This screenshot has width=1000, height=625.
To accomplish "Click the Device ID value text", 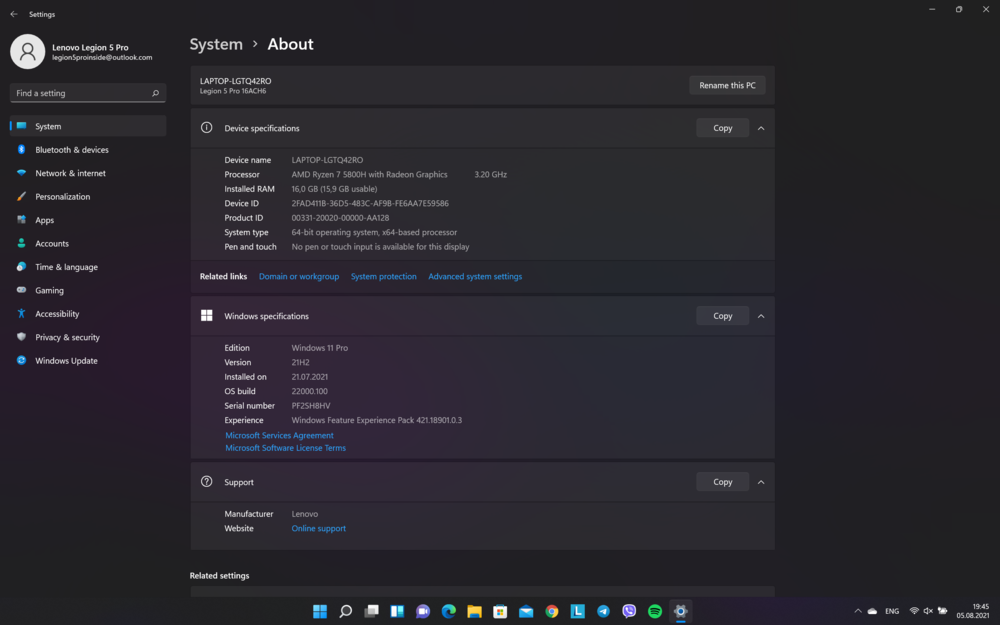I will [x=370, y=203].
